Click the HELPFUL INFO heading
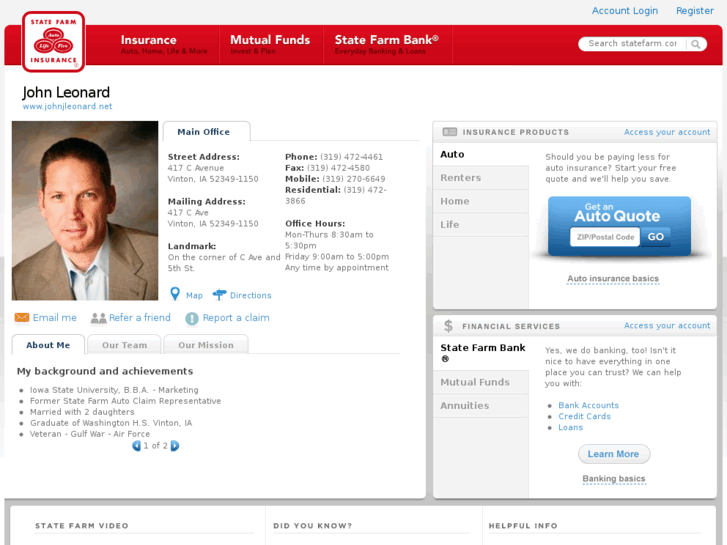The height and width of the screenshot is (545, 727). 523,526
